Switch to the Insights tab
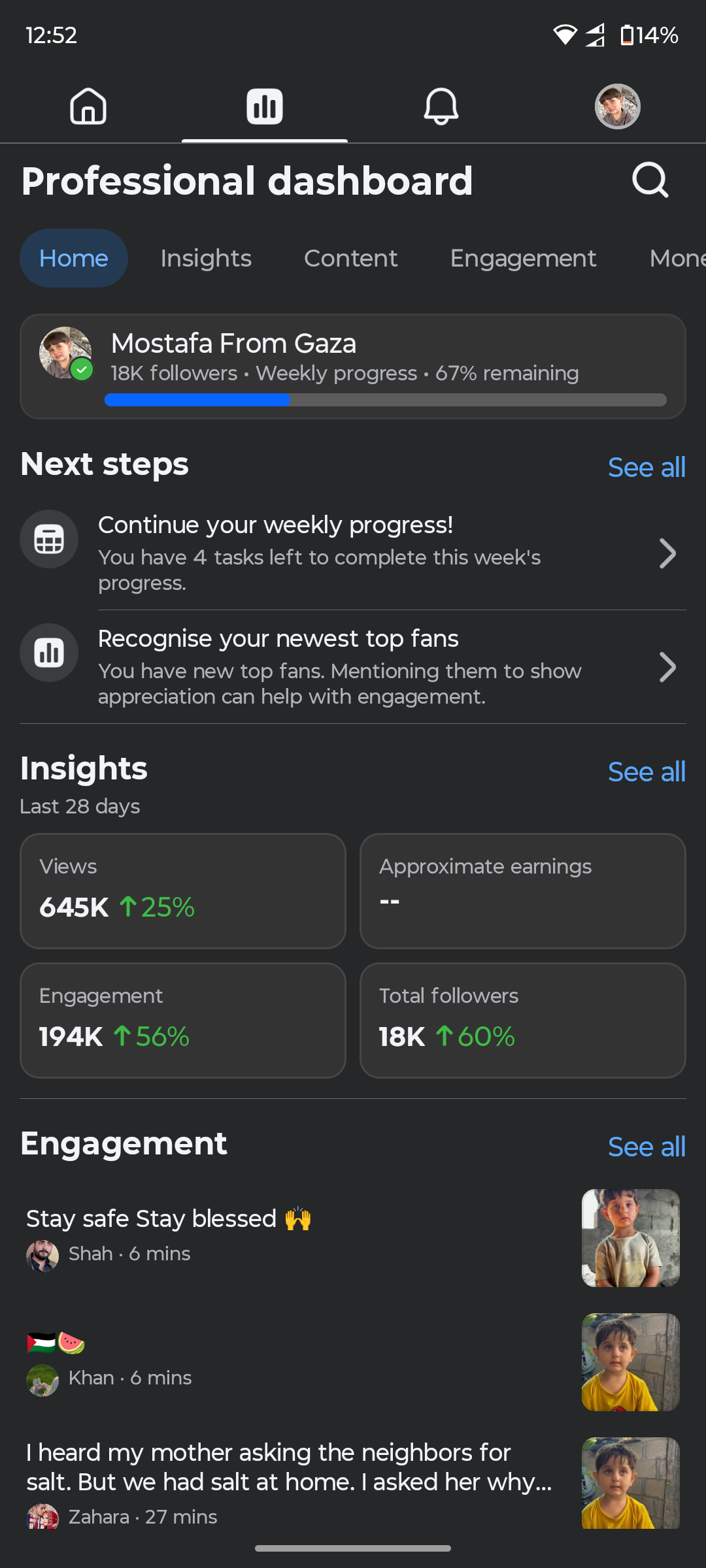The image size is (706, 1568). click(x=206, y=259)
